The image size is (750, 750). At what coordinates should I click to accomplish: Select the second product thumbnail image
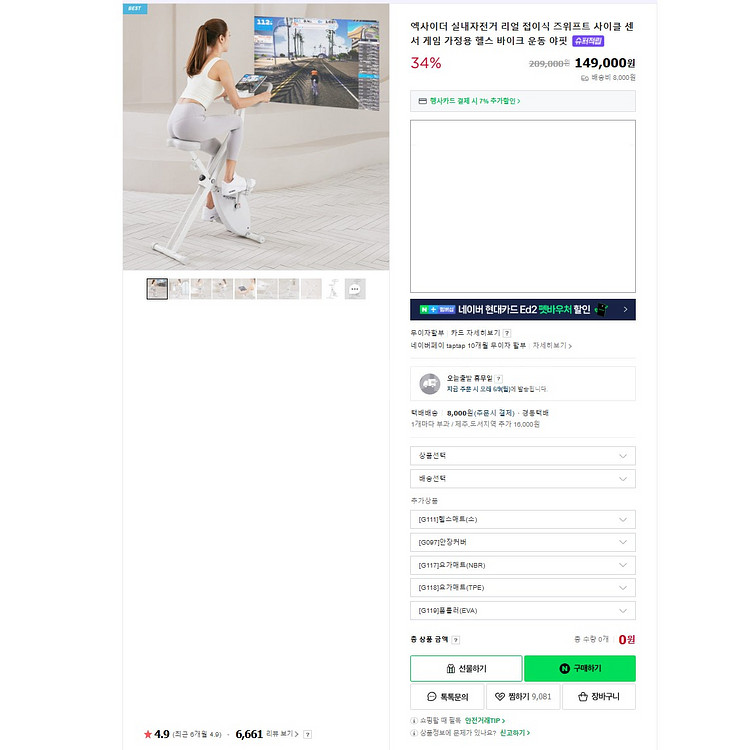tap(179, 289)
